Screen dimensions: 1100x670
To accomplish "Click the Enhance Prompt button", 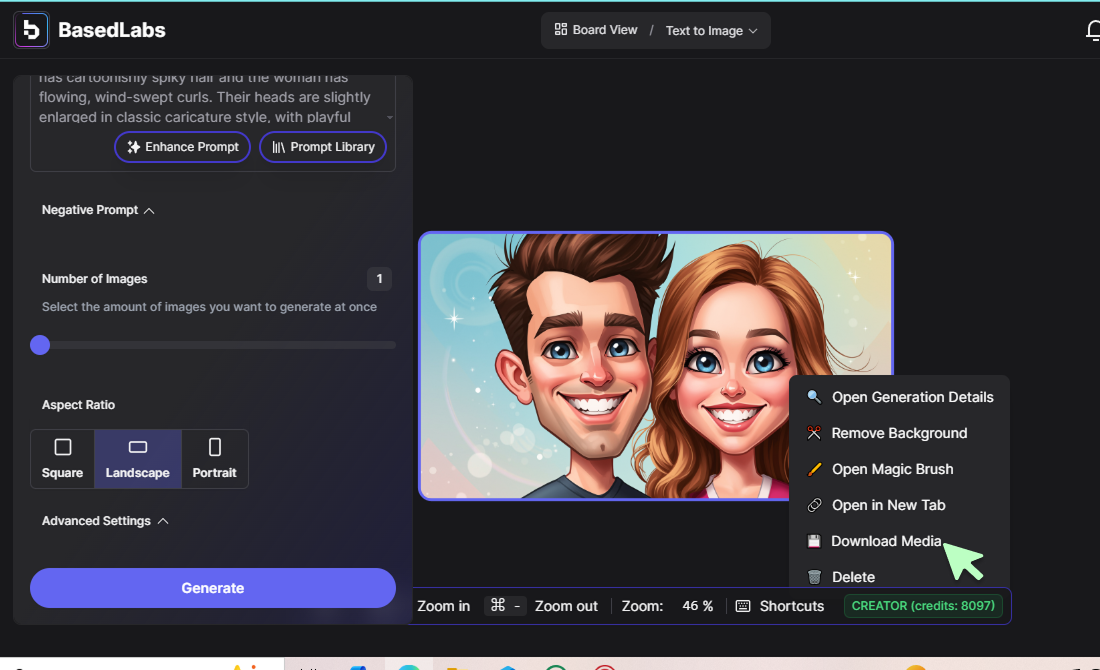I will 182,147.
